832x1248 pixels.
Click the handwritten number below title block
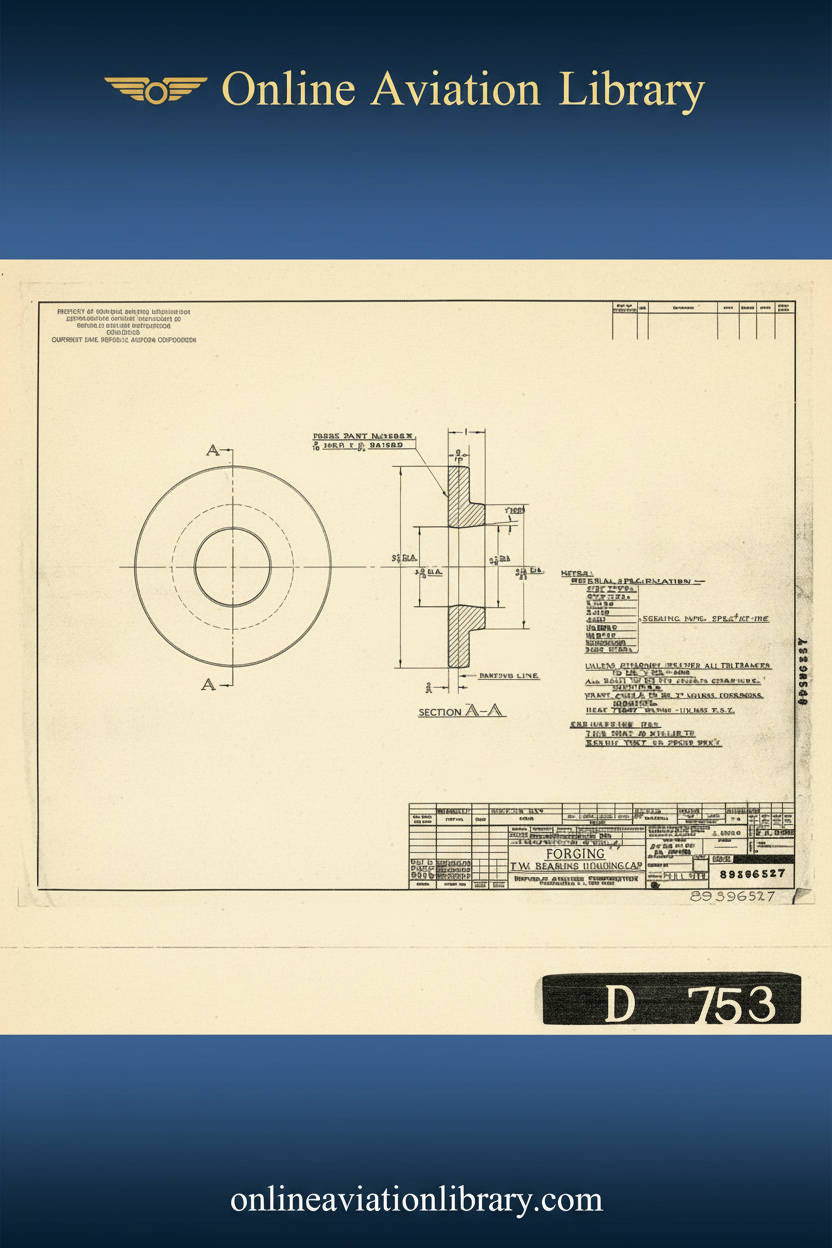point(733,896)
